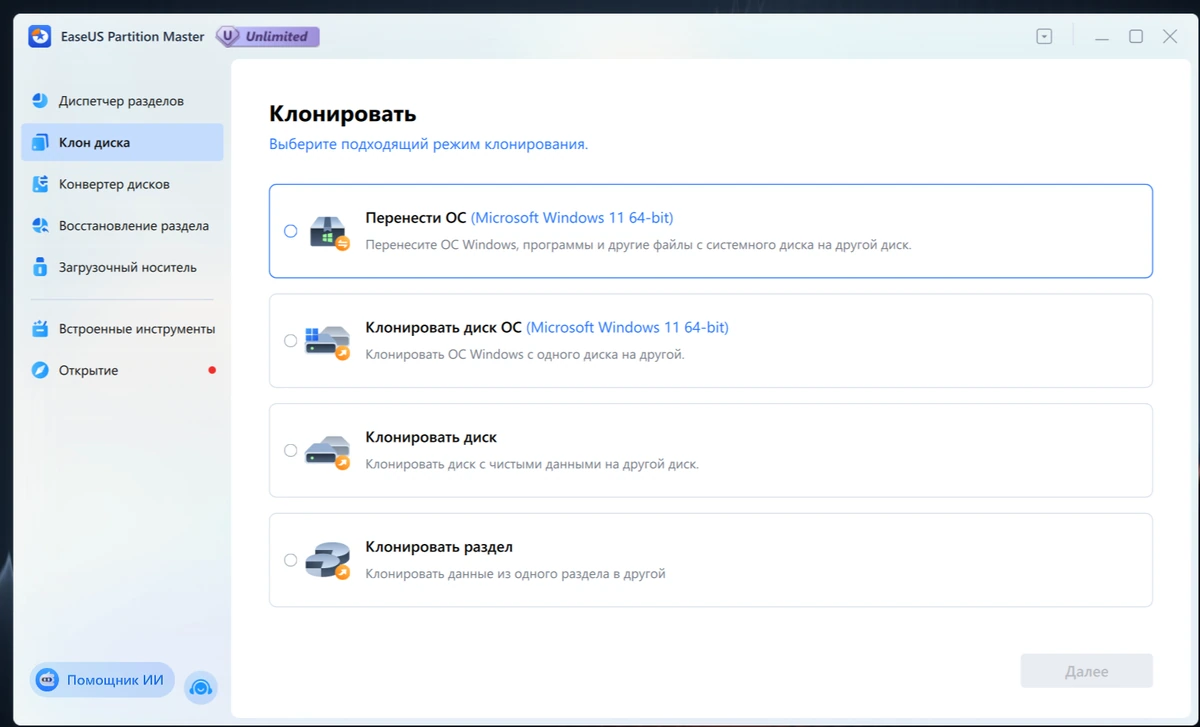Click the Далее button
Image resolution: width=1200 pixels, height=727 pixels.
[x=1086, y=671]
